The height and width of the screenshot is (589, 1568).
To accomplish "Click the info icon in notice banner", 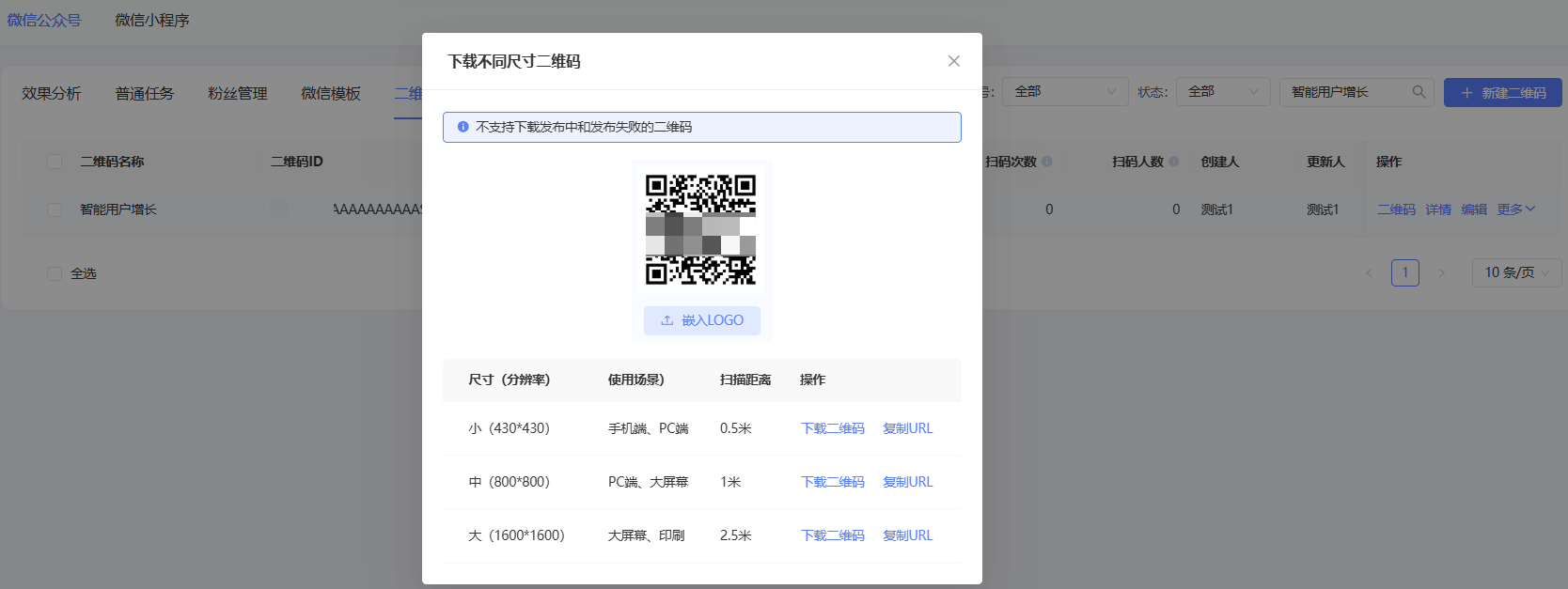I will pos(463,127).
